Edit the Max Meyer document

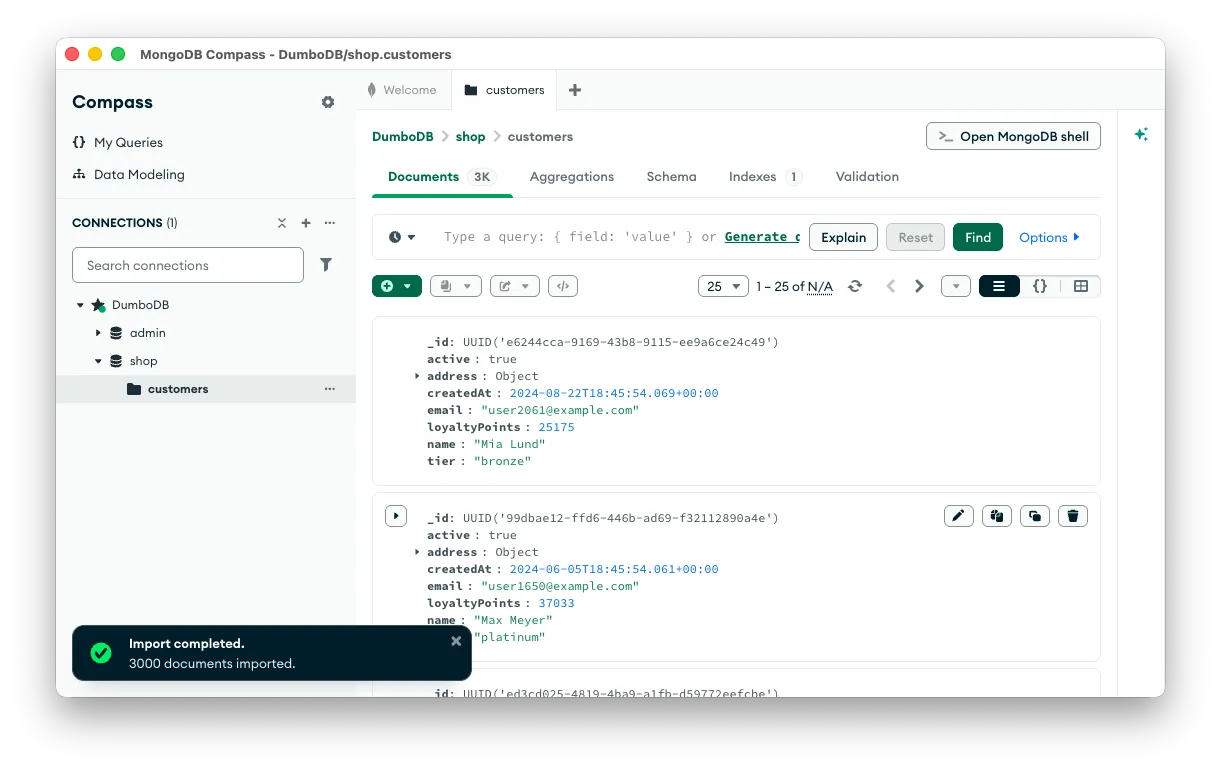(x=959, y=516)
